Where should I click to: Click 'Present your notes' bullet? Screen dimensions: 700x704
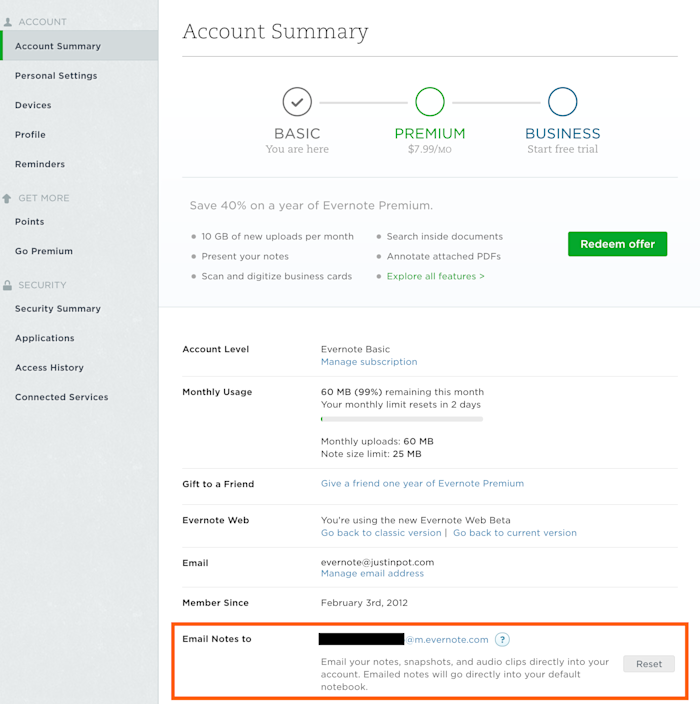click(x=245, y=256)
